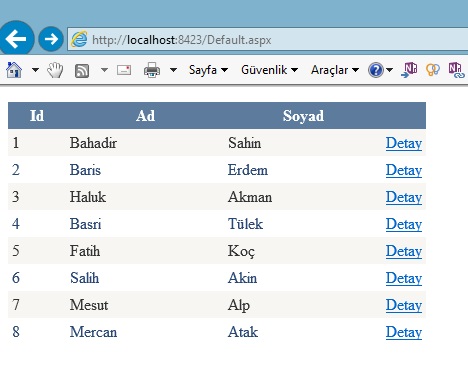
Task: Click the surname cell Alp
Action: pyautogui.click(x=239, y=306)
